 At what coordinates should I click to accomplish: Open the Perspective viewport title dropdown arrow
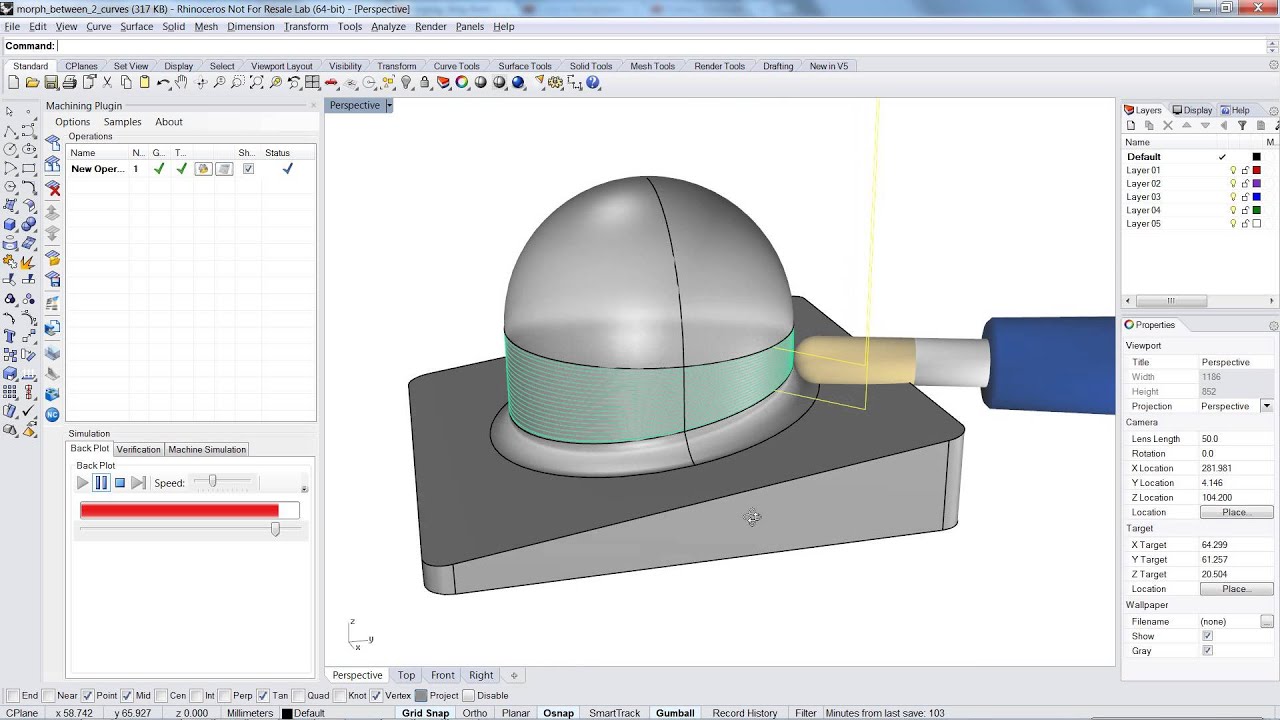pos(389,105)
